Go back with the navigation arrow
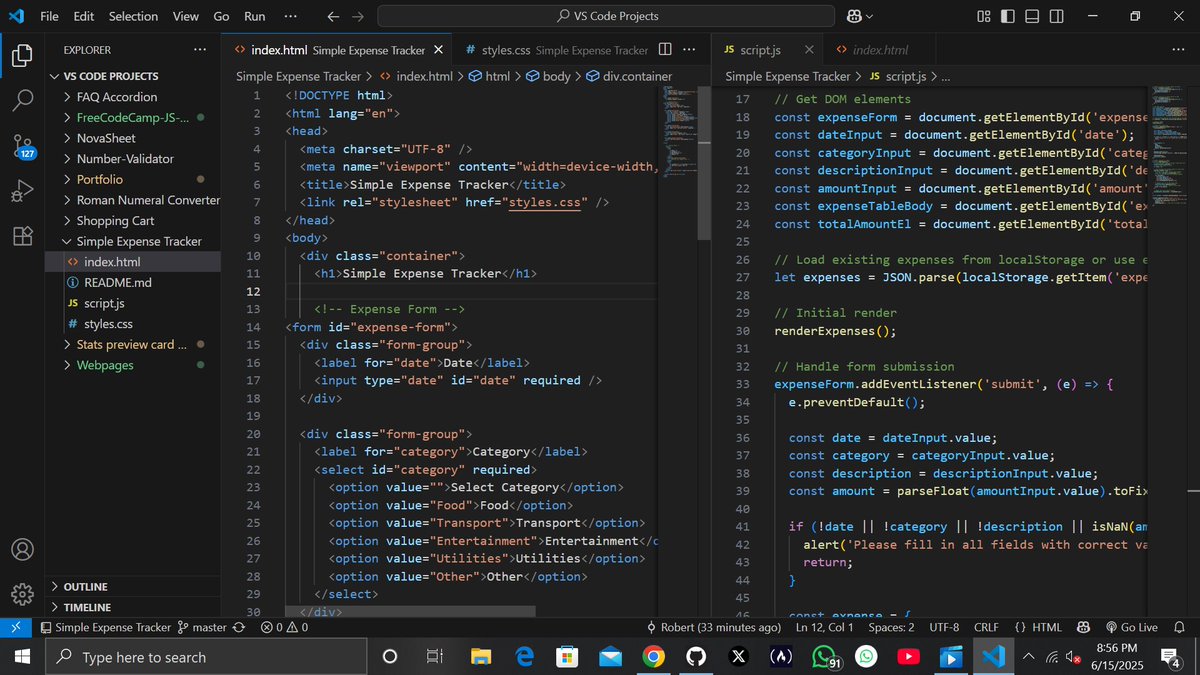 (x=333, y=16)
